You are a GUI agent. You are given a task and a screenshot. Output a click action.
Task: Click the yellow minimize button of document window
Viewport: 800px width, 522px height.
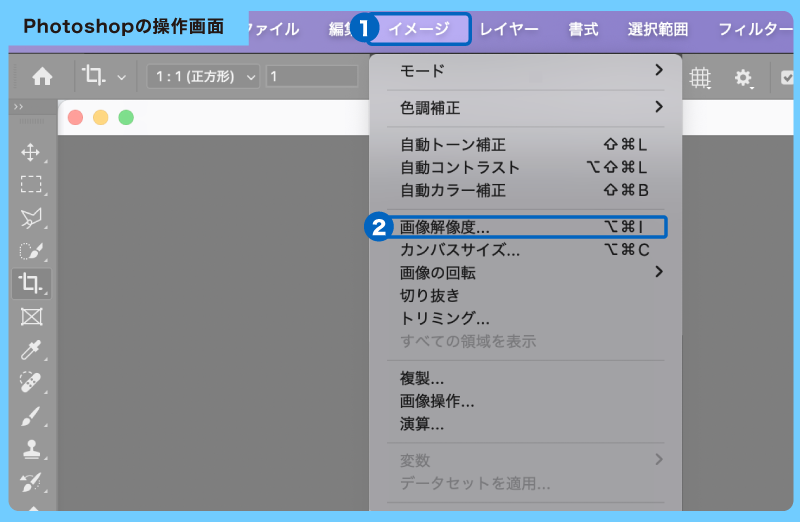coord(101,117)
